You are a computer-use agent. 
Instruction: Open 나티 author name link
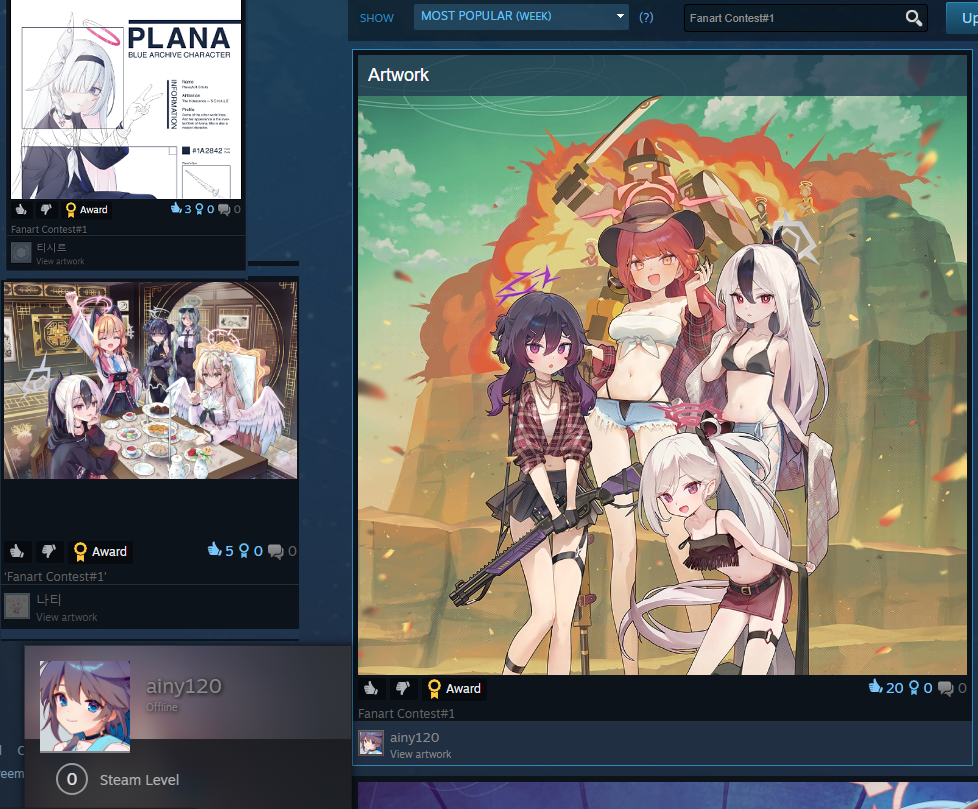[x=49, y=600]
